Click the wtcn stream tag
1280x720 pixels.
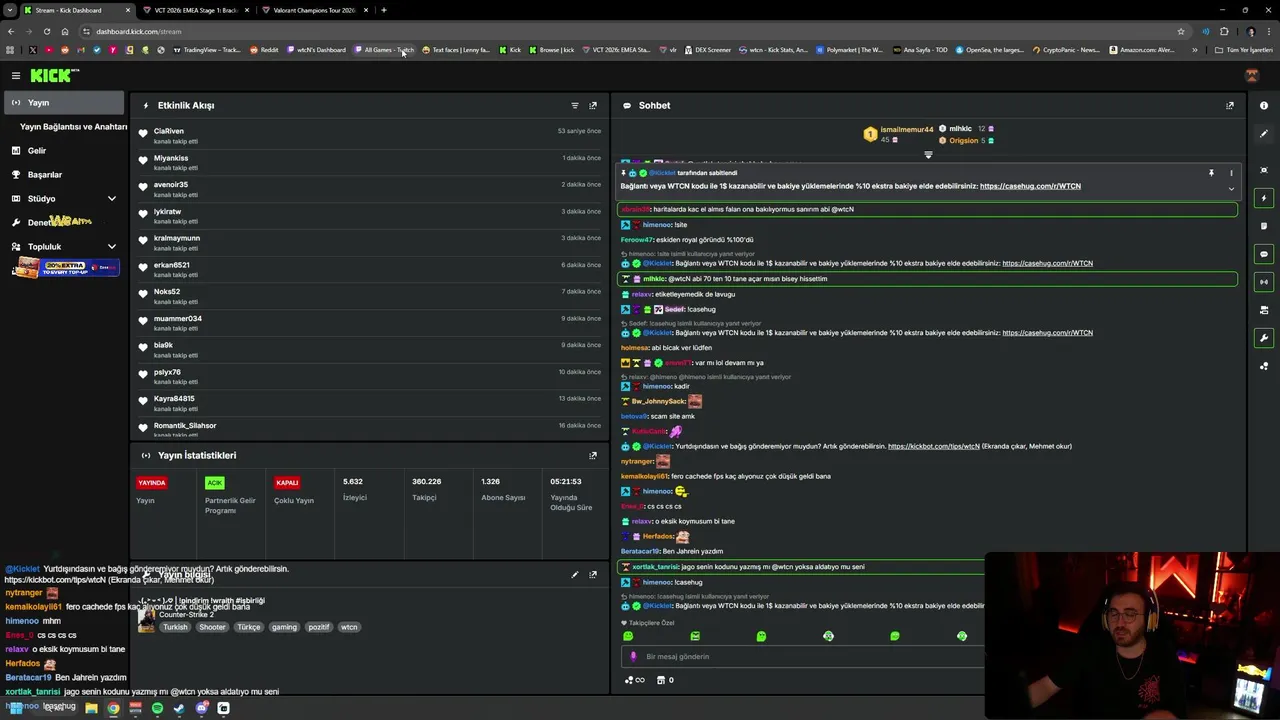click(349, 627)
